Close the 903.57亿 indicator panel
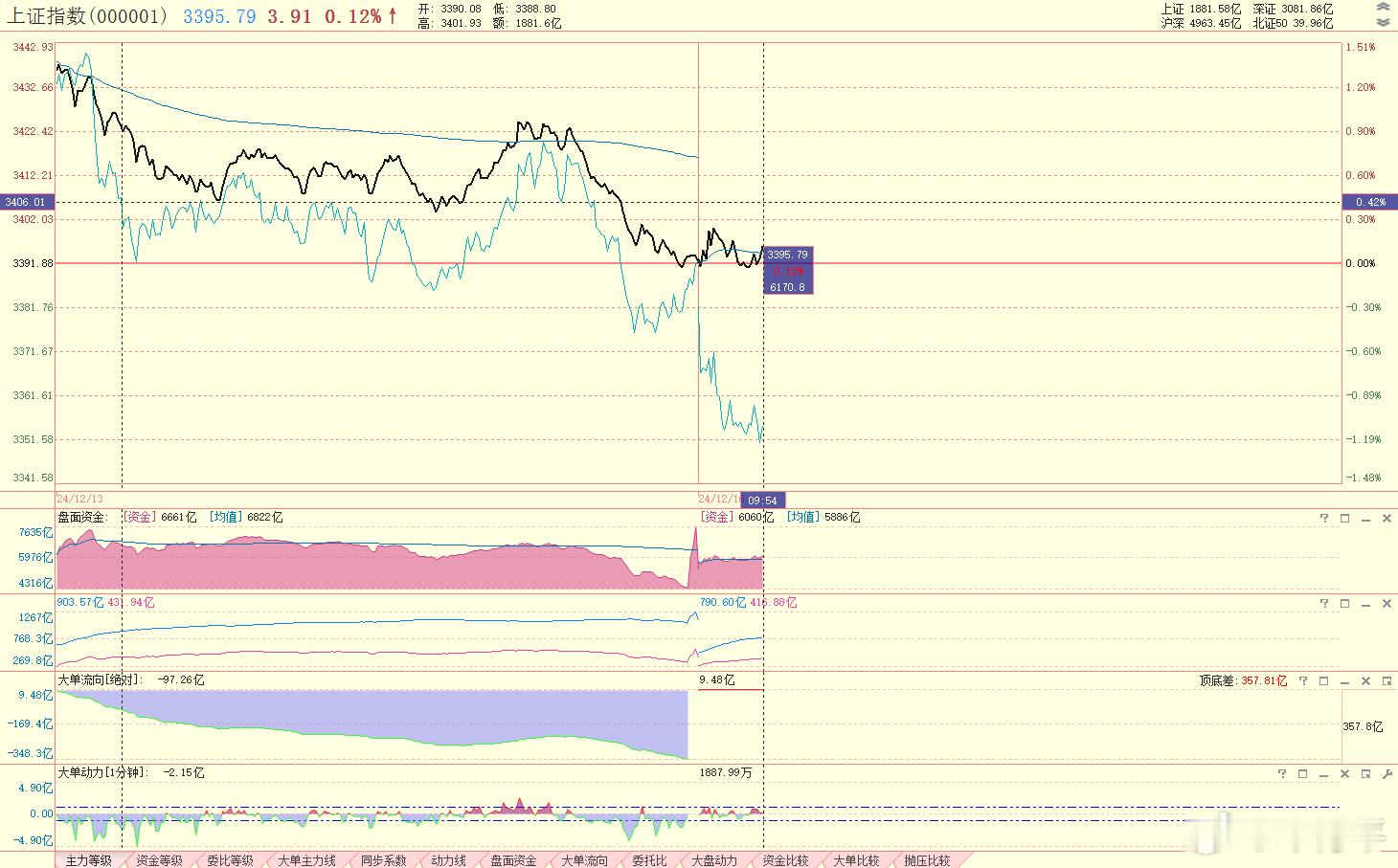 [1387, 603]
